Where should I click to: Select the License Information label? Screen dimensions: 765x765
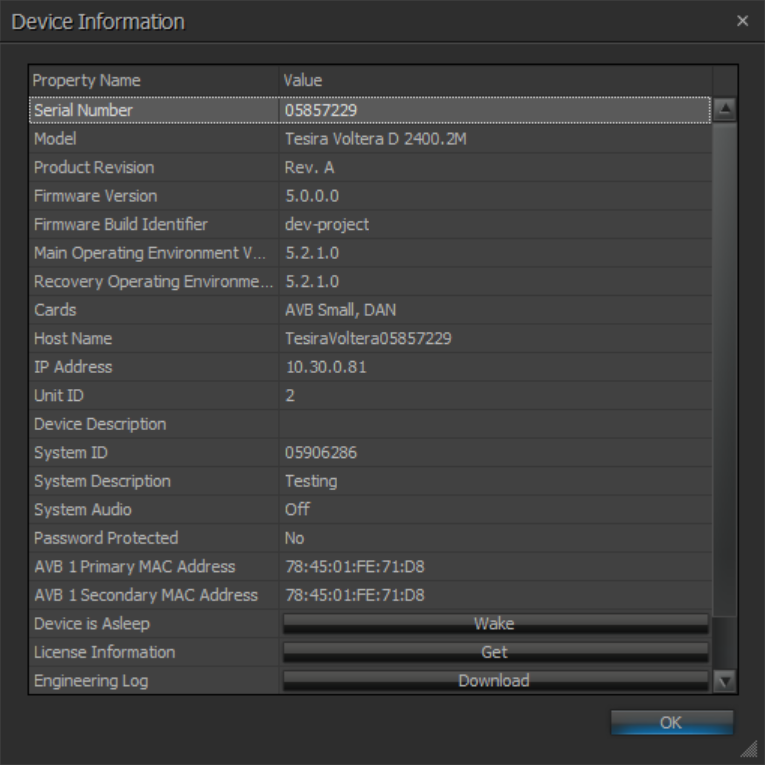point(104,653)
